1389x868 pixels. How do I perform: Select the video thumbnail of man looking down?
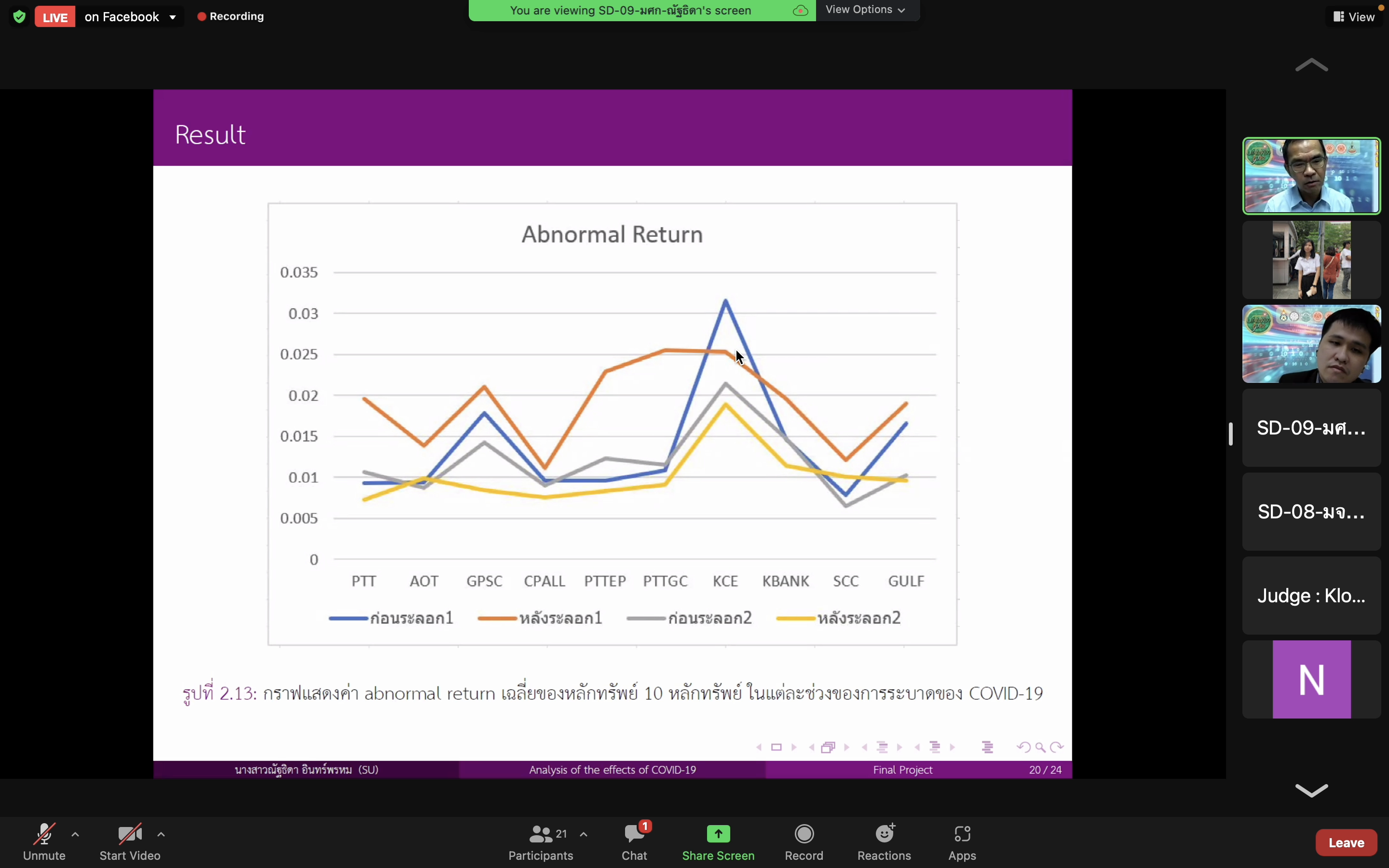point(1311,344)
